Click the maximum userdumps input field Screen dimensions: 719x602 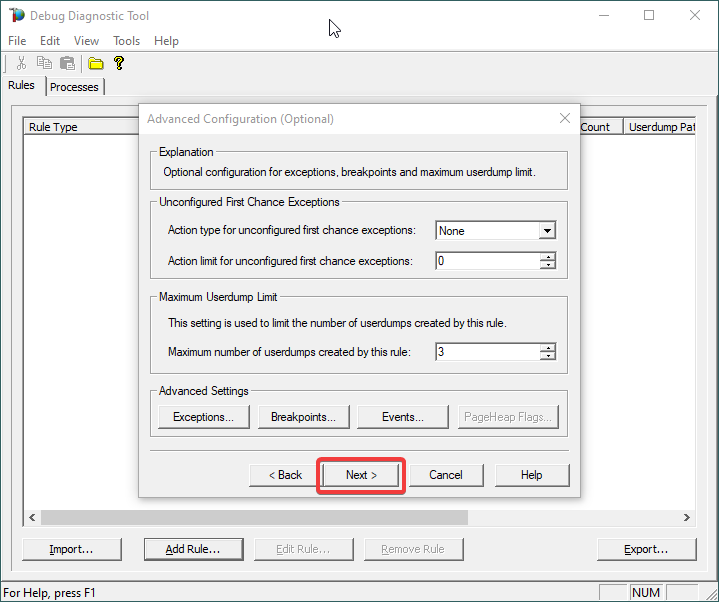point(487,352)
